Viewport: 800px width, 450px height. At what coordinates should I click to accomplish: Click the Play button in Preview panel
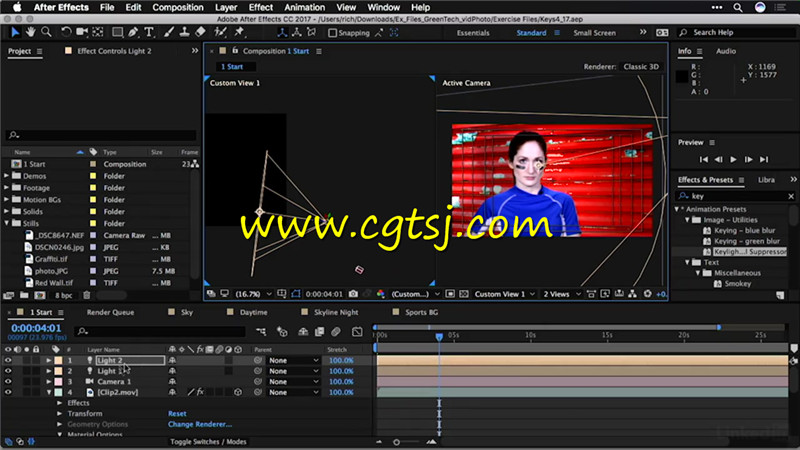[733, 160]
